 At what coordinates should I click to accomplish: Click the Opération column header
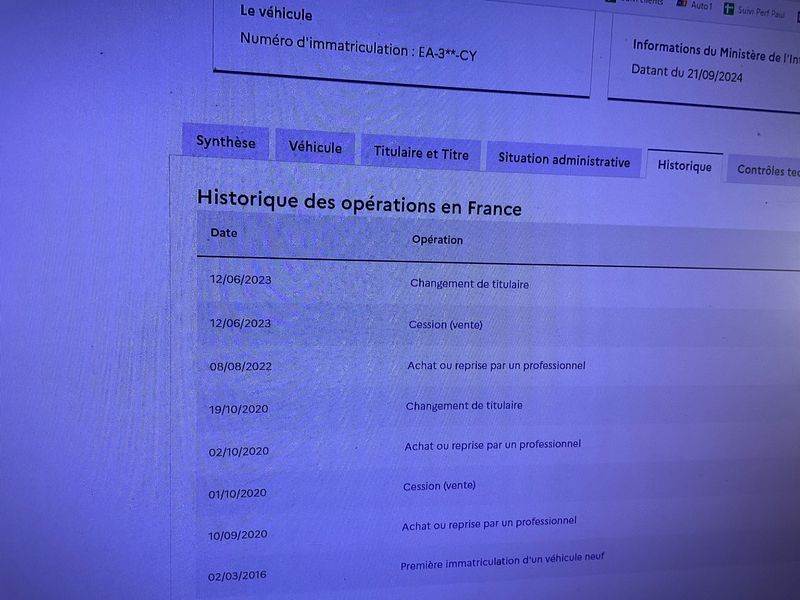point(437,240)
